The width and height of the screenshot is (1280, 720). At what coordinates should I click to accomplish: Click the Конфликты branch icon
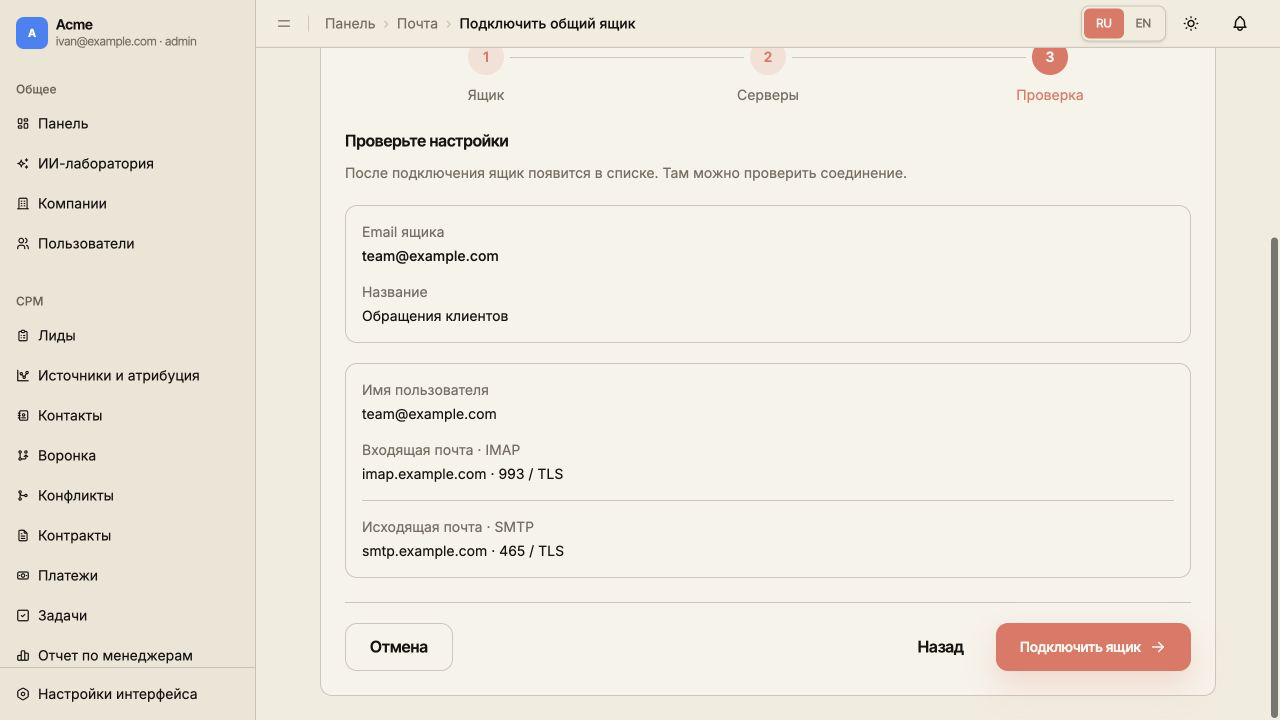point(23,496)
